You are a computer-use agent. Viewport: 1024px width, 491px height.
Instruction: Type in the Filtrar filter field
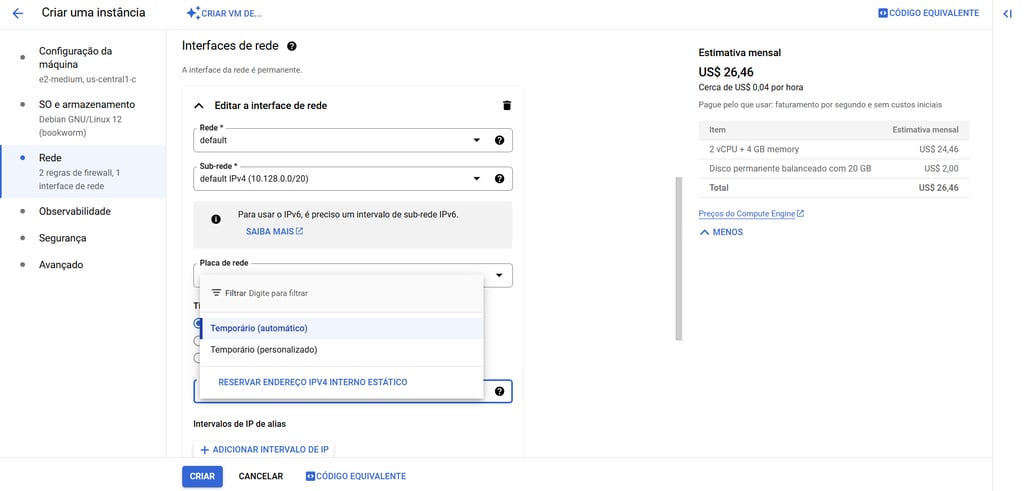click(x=340, y=293)
